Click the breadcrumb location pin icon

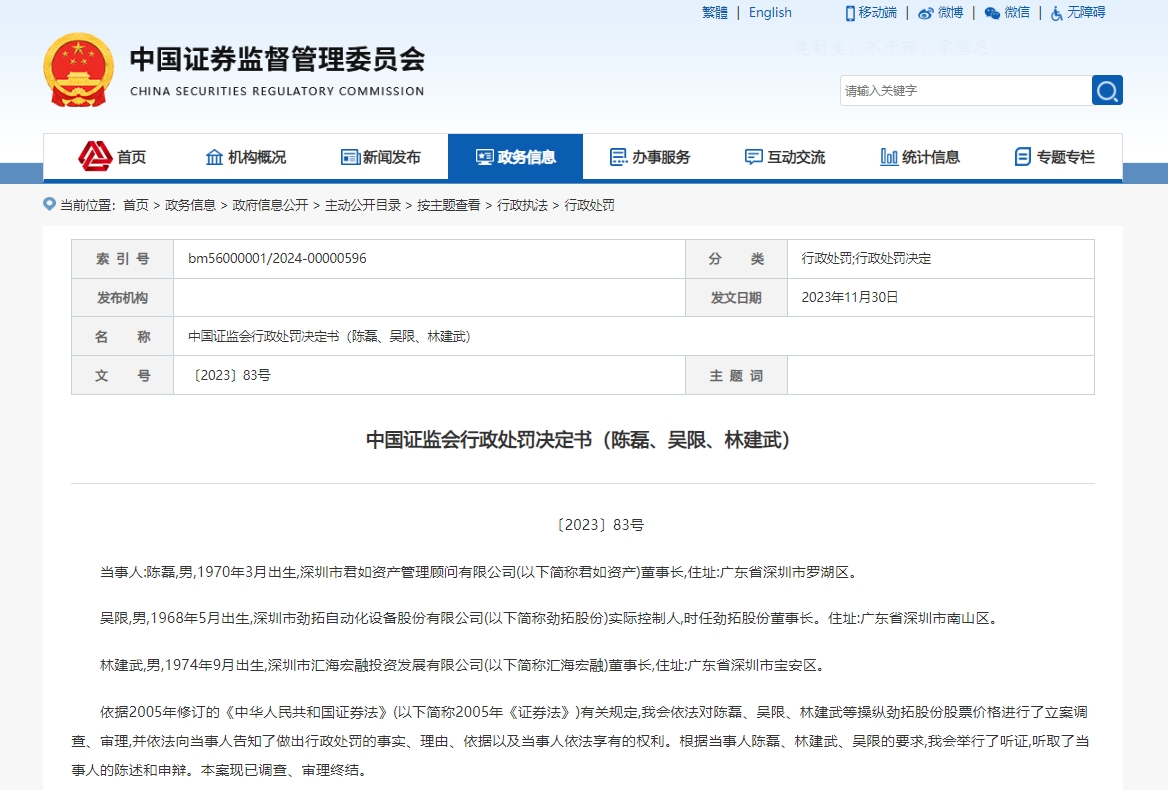click(x=48, y=203)
